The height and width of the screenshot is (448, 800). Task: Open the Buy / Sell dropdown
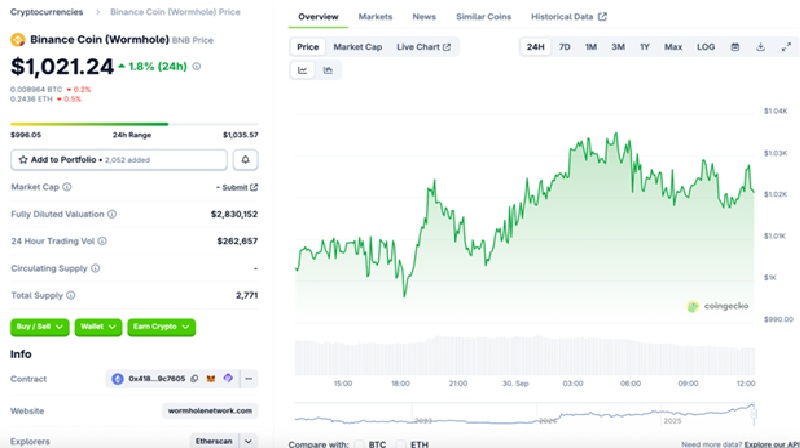tap(39, 326)
